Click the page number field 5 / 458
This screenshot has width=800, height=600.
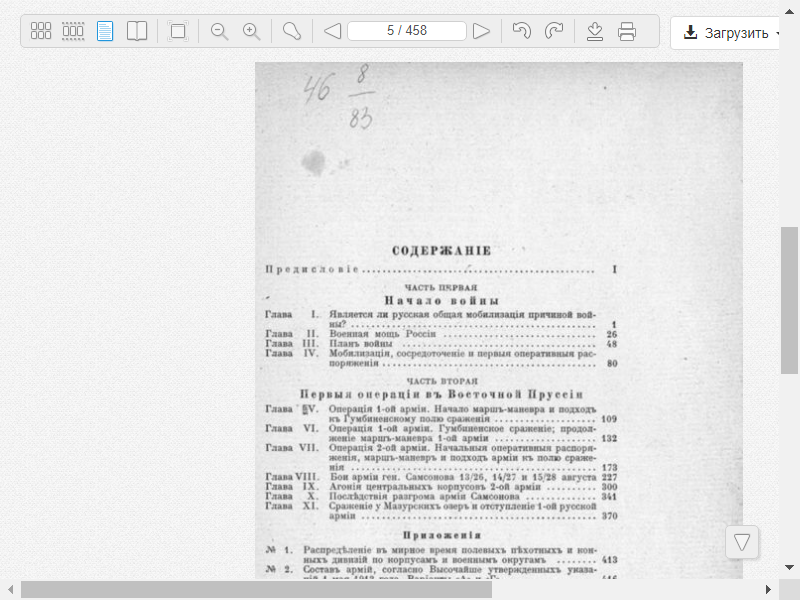[x=407, y=31]
